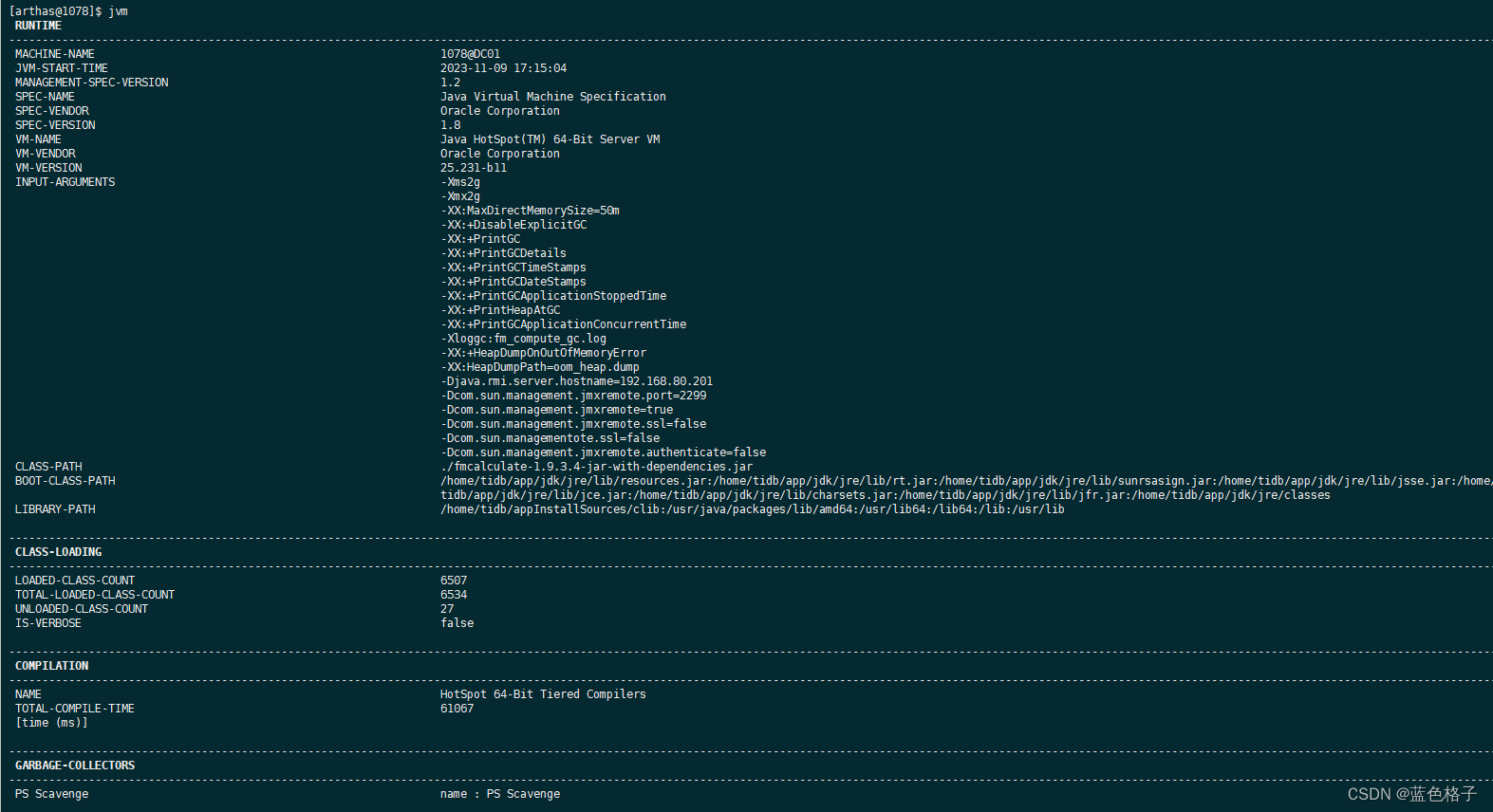Click the -XX:MaxDirectMemorySize=50m argument
Screen dimensions: 1493x812
(x=530, y=211)
